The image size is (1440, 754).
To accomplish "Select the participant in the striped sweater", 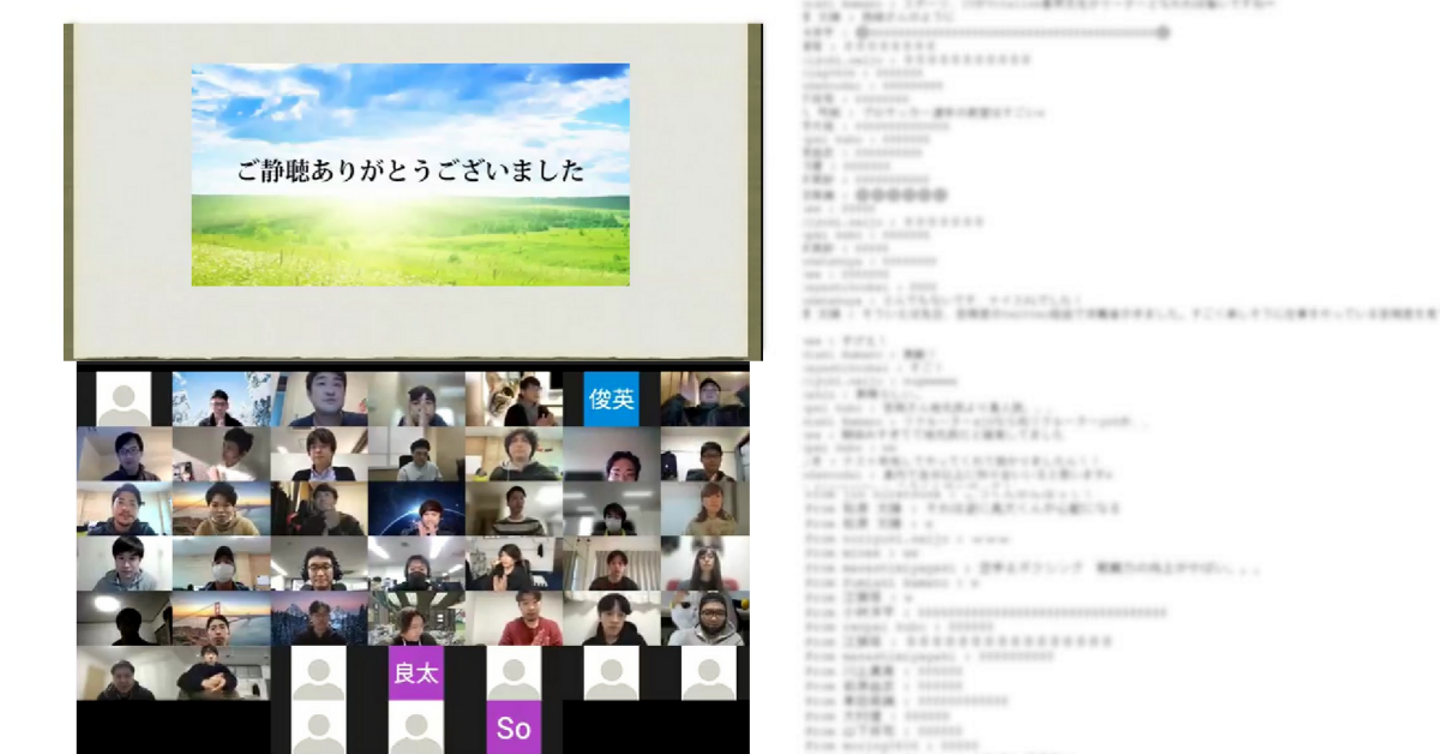I will [514, 509].
